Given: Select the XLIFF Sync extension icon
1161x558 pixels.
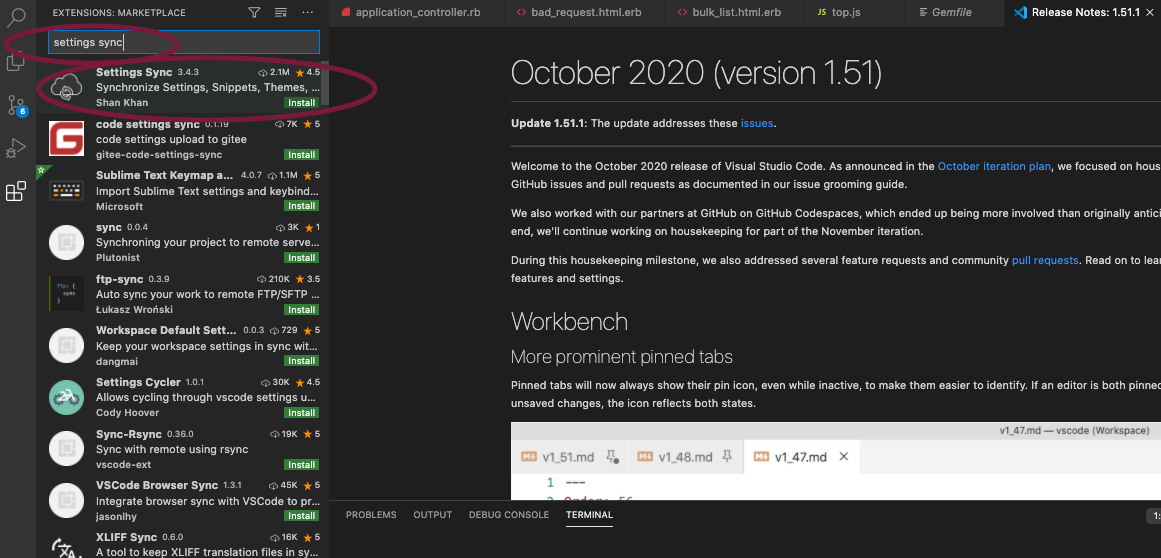Looking at the screenshot, I should click(67, 546).
